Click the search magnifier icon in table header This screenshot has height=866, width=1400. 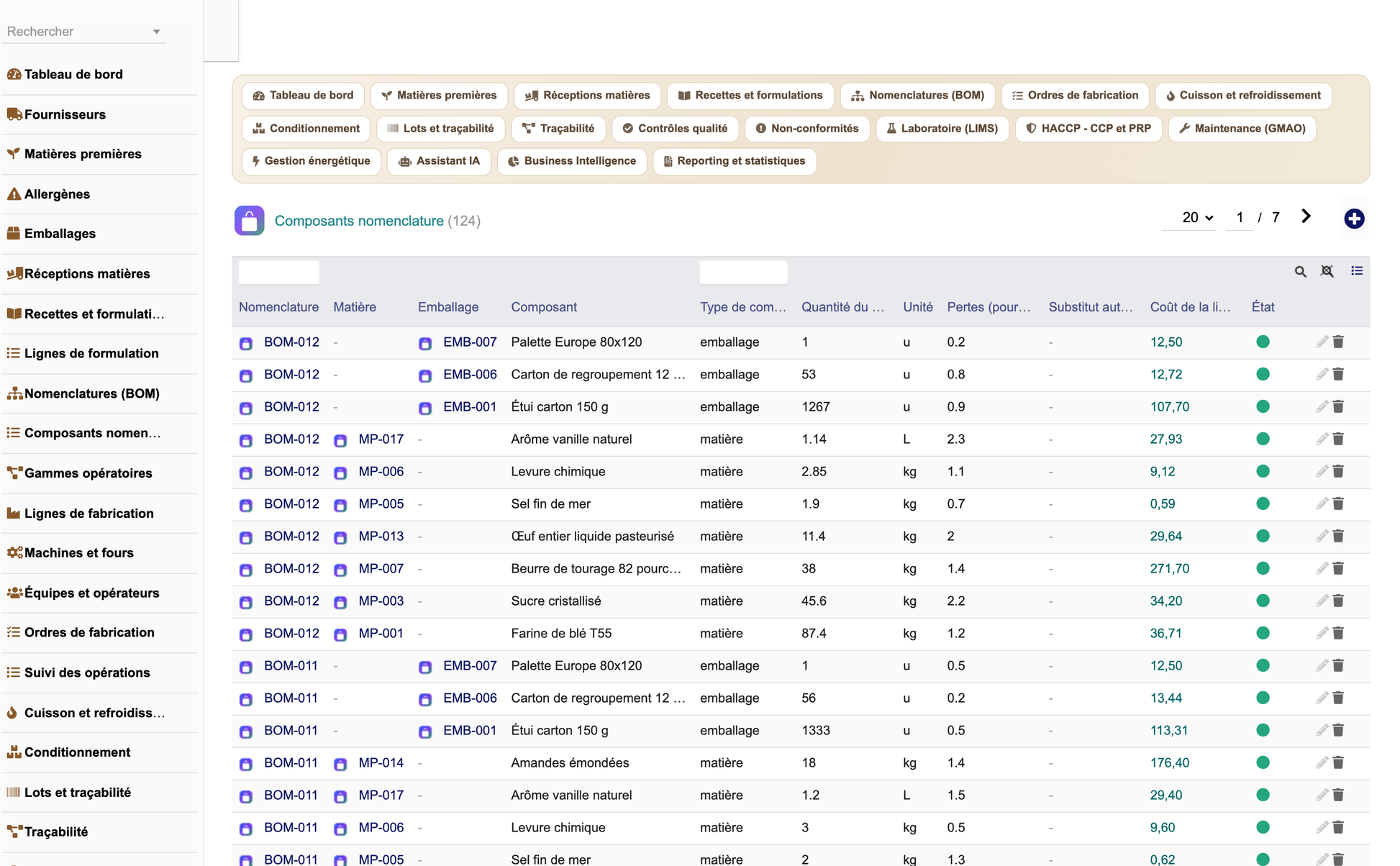click(x=1301, y=271)
